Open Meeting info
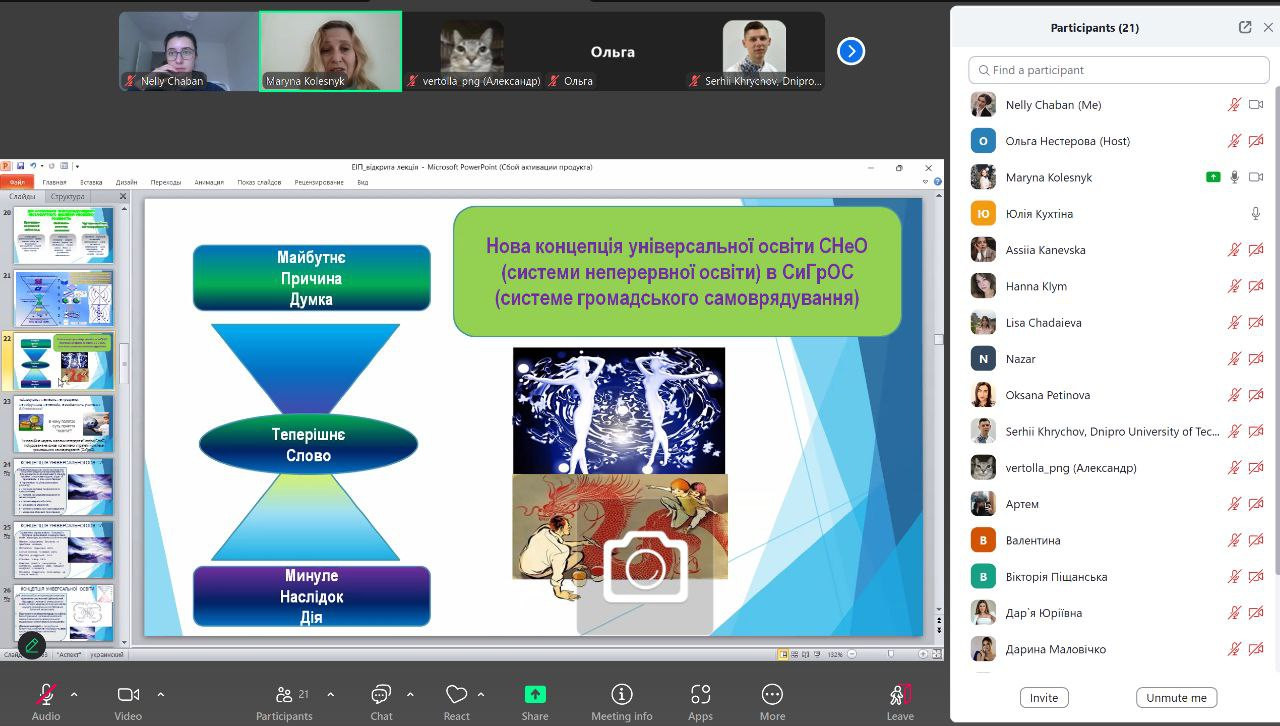Screen dimensions: 1280x726 (622, 695)
